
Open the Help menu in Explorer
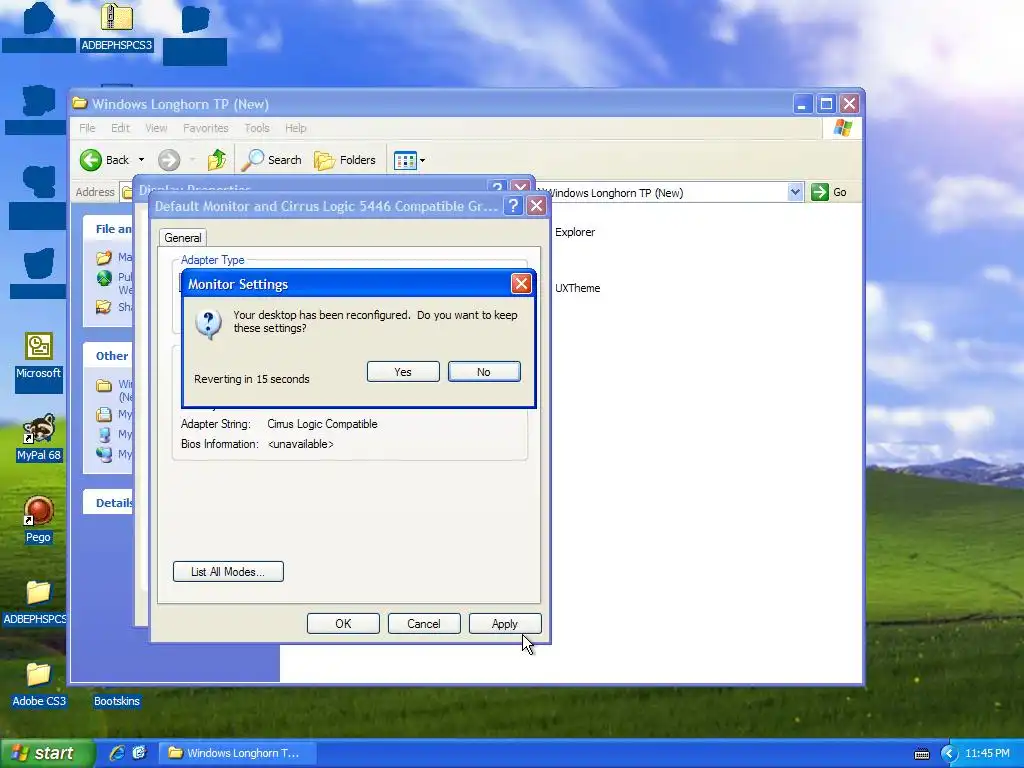coord(296,128)
